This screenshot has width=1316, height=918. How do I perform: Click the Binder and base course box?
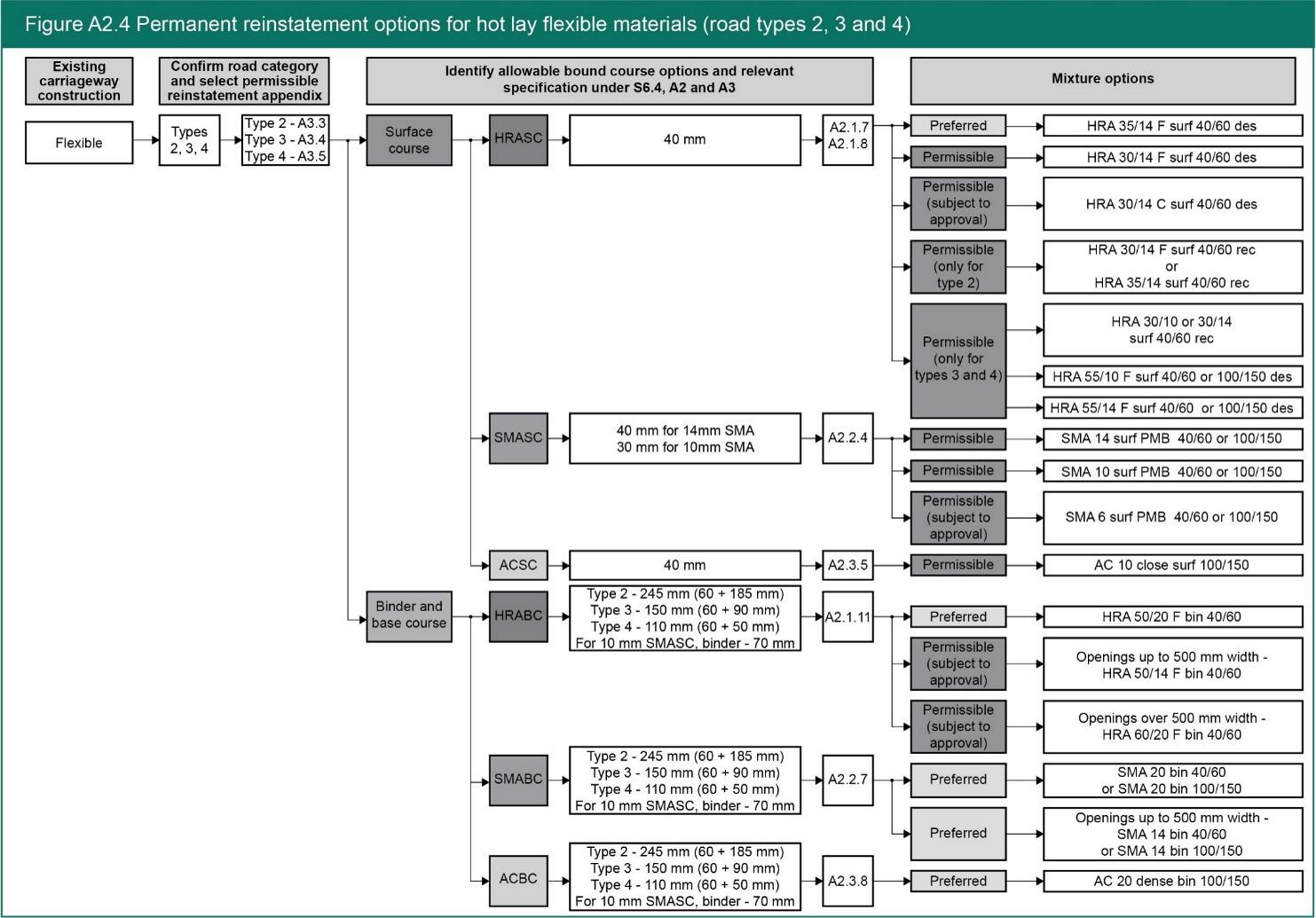[x=408, y=616]
